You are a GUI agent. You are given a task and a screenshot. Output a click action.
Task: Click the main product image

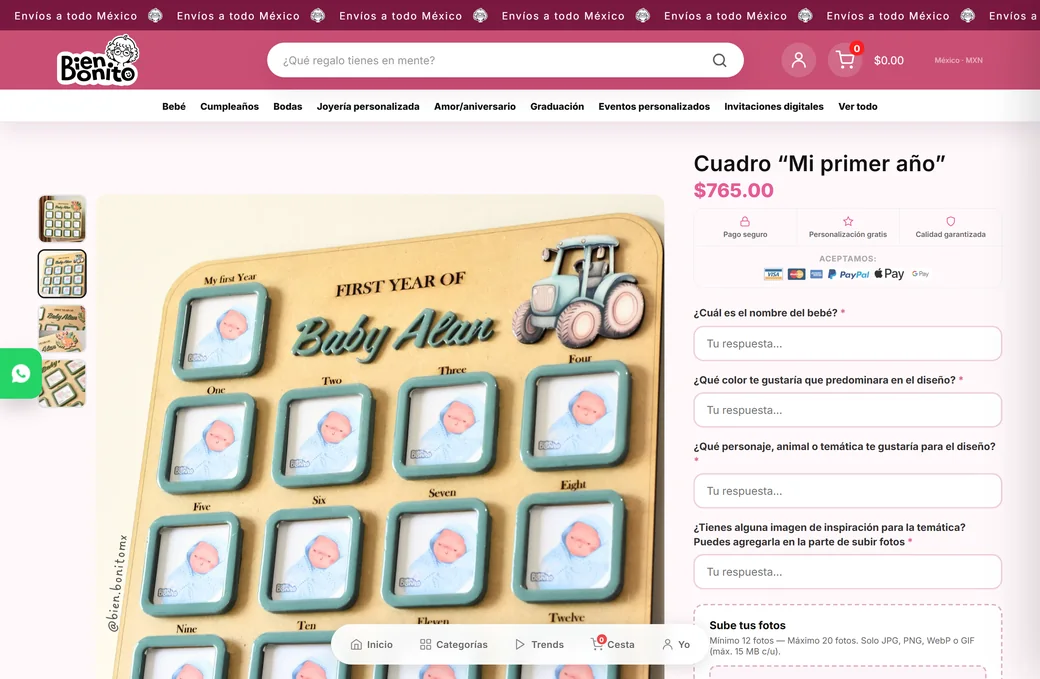tap(381, 436)
